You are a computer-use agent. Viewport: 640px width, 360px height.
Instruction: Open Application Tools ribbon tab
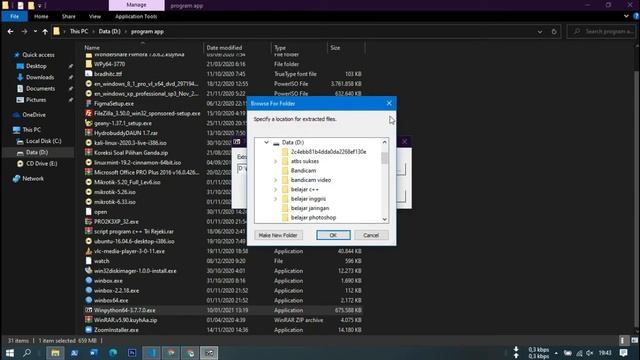[x=136, y=16]
